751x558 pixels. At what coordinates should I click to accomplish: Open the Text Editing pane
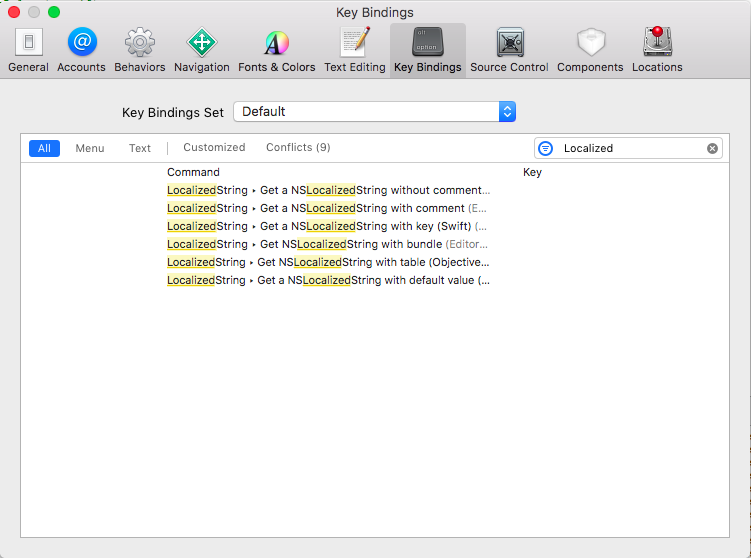[354, 50]
